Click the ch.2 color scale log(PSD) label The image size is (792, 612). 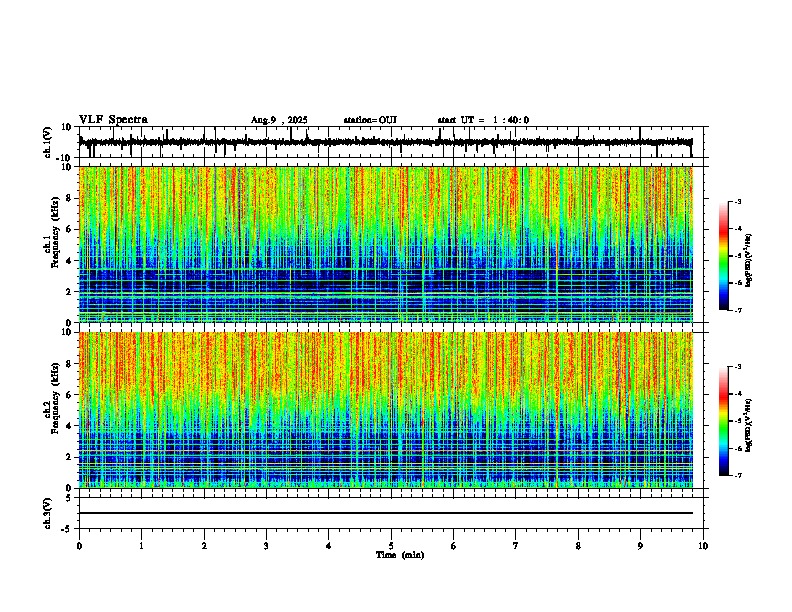(x=748, y=425)
